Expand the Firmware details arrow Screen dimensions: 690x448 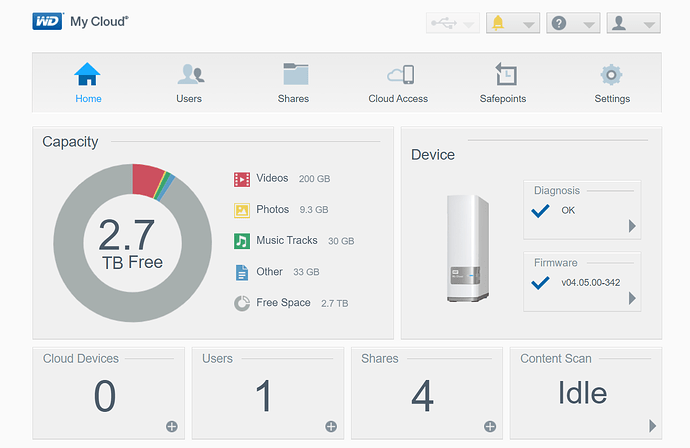[632, 298]
